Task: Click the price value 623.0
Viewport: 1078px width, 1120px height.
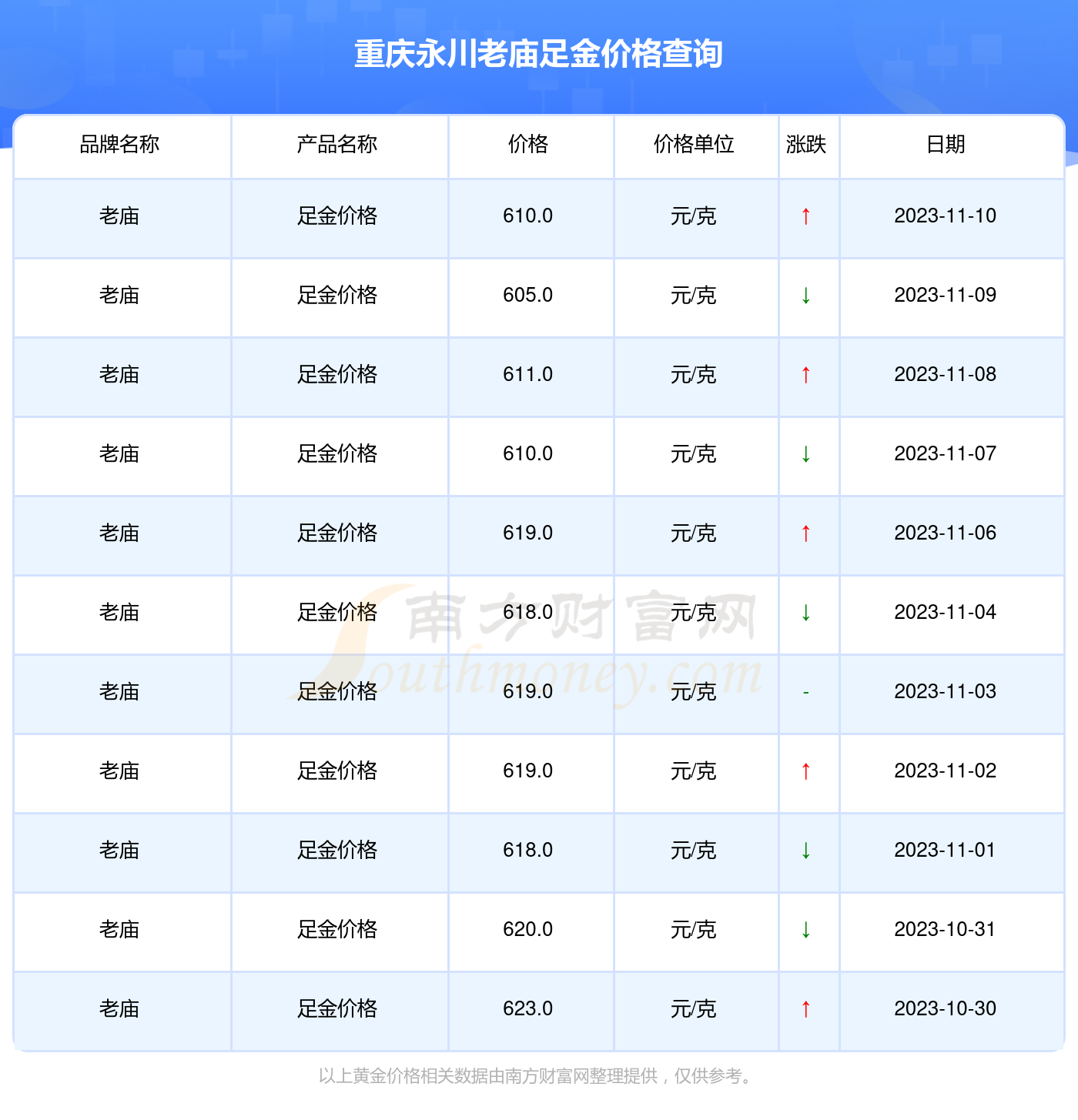Action: coord(528,1009)
